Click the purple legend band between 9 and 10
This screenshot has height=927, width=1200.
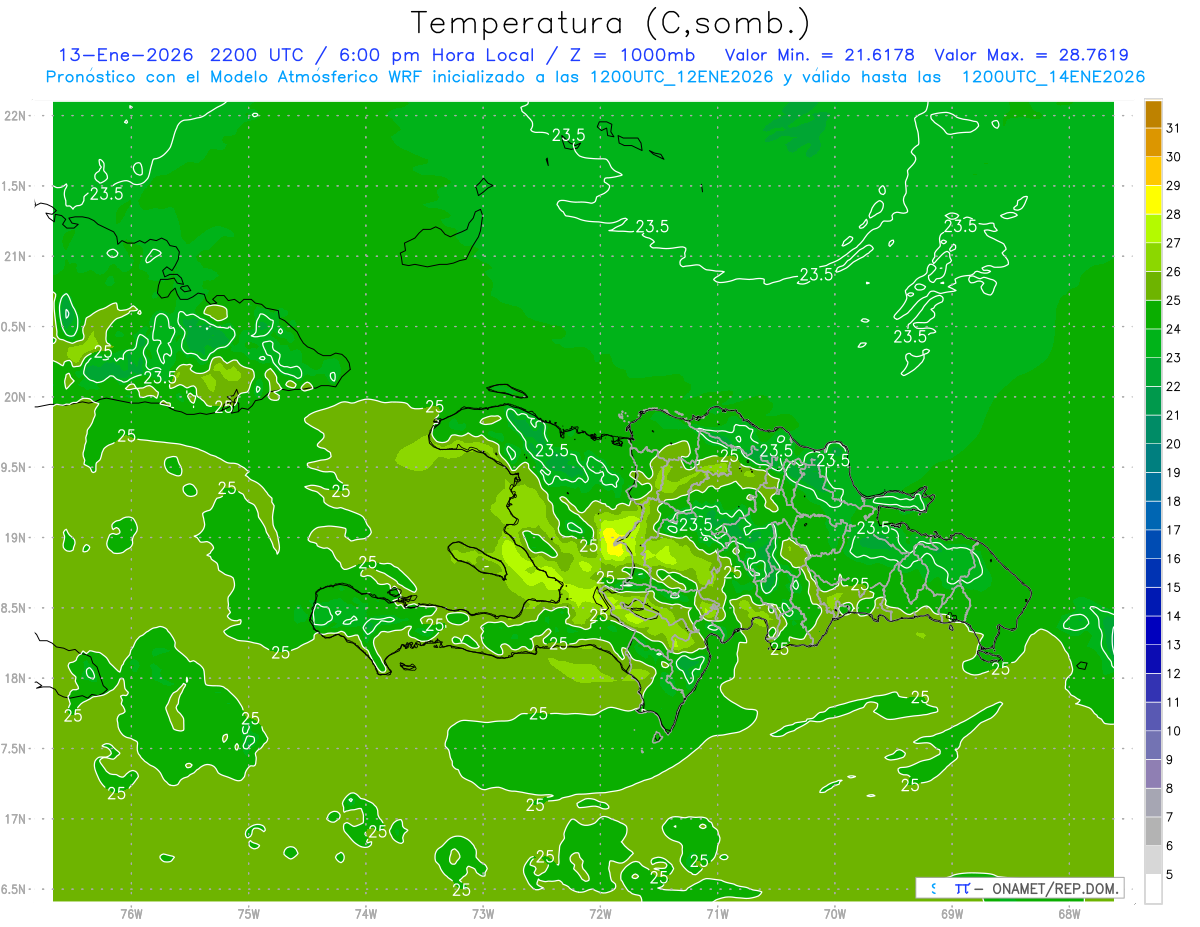(1153, 745)
